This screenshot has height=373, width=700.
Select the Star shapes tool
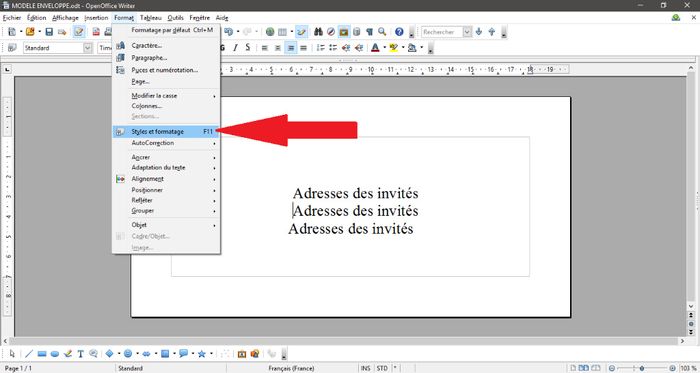201,354
